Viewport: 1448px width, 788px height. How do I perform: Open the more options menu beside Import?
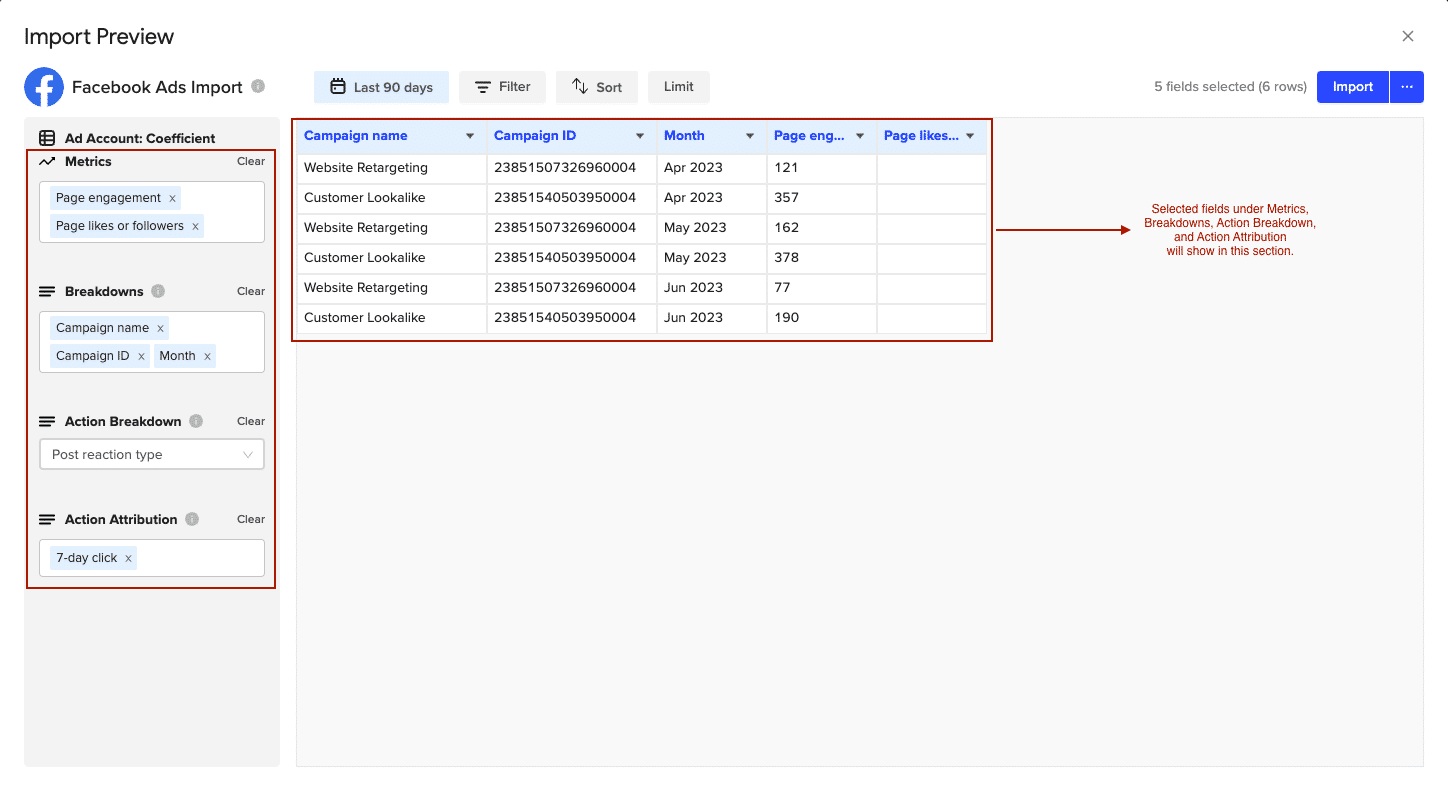[x=1406, y=87]
